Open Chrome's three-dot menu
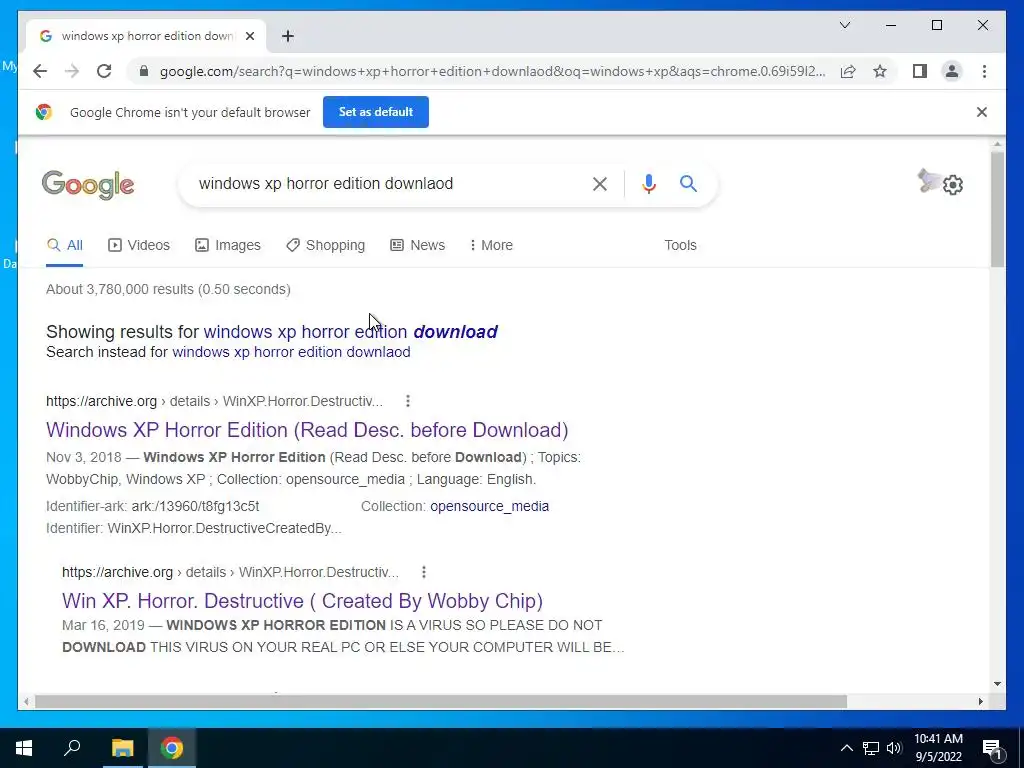1024x768 pixels. [984, 71]
